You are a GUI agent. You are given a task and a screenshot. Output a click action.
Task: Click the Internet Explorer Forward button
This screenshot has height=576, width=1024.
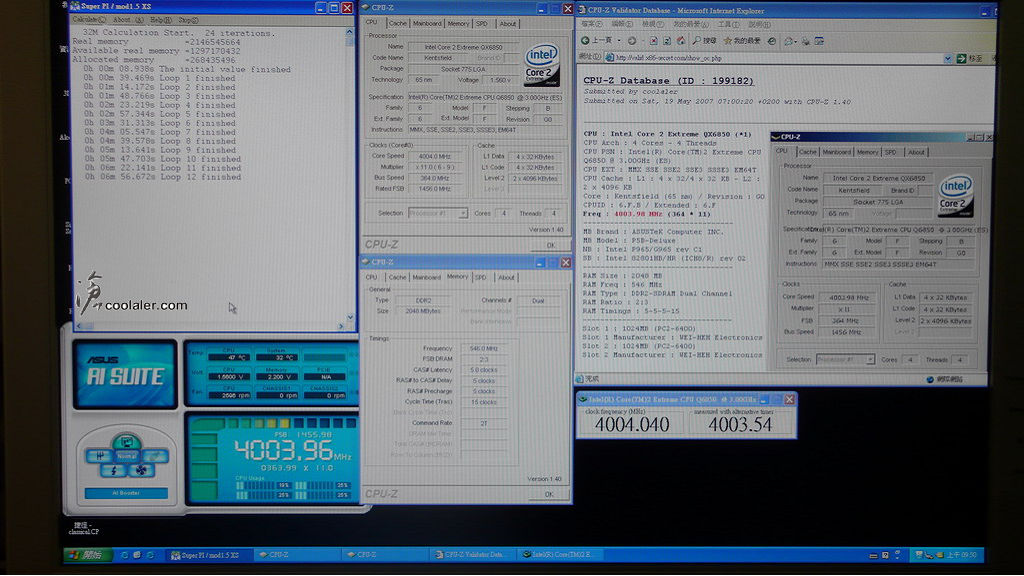click(632, 40)
